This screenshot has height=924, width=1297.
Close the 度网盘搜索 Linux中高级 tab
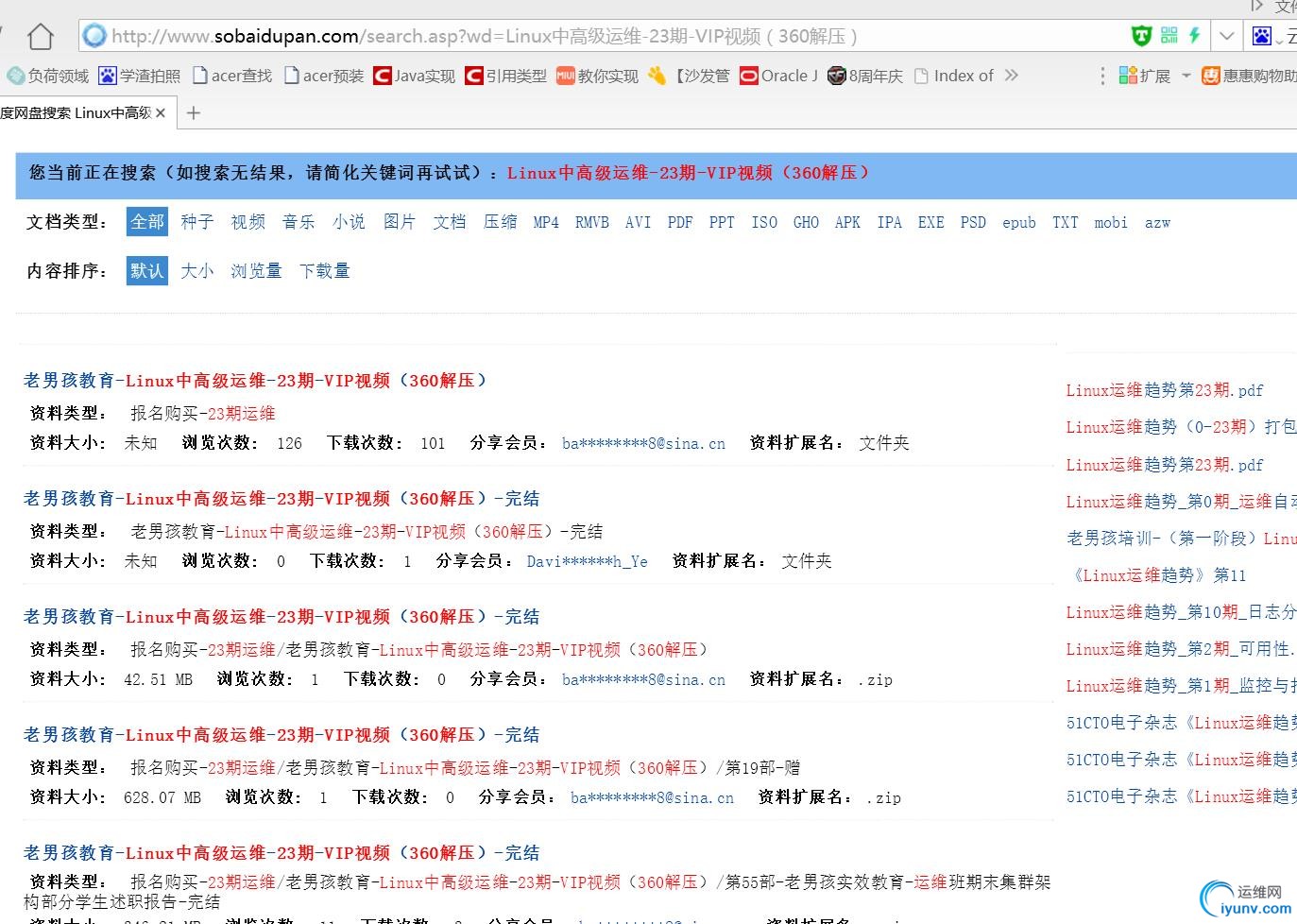[x=161, y=113]
